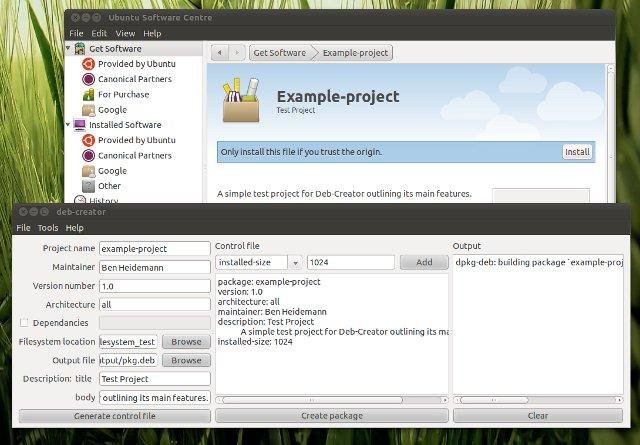Click the dpkg-deb building package output line
Screen dimensions: 640x445
tap(539, 263)
